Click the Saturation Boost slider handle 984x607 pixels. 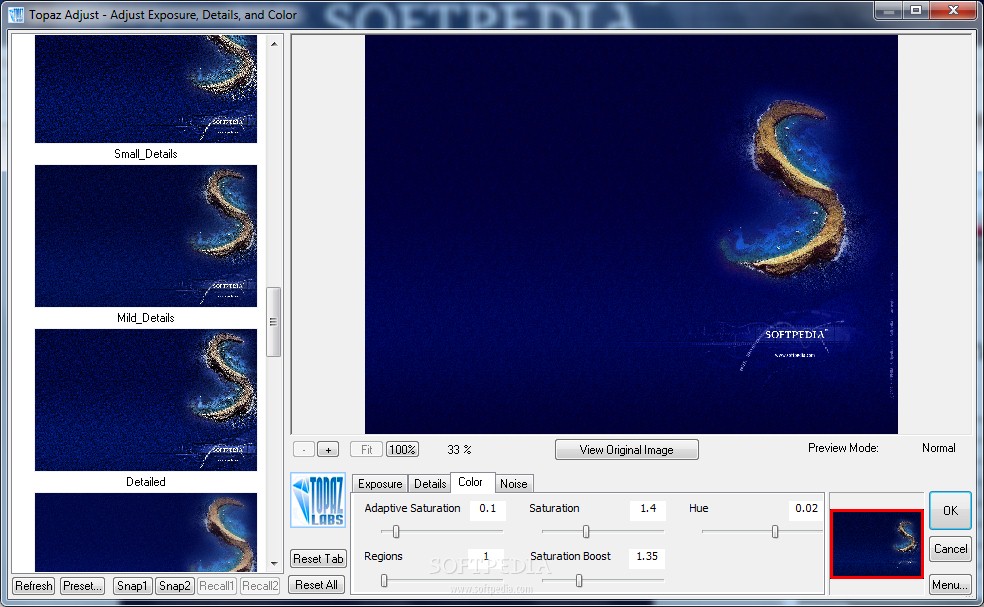[x=579, y=581]
